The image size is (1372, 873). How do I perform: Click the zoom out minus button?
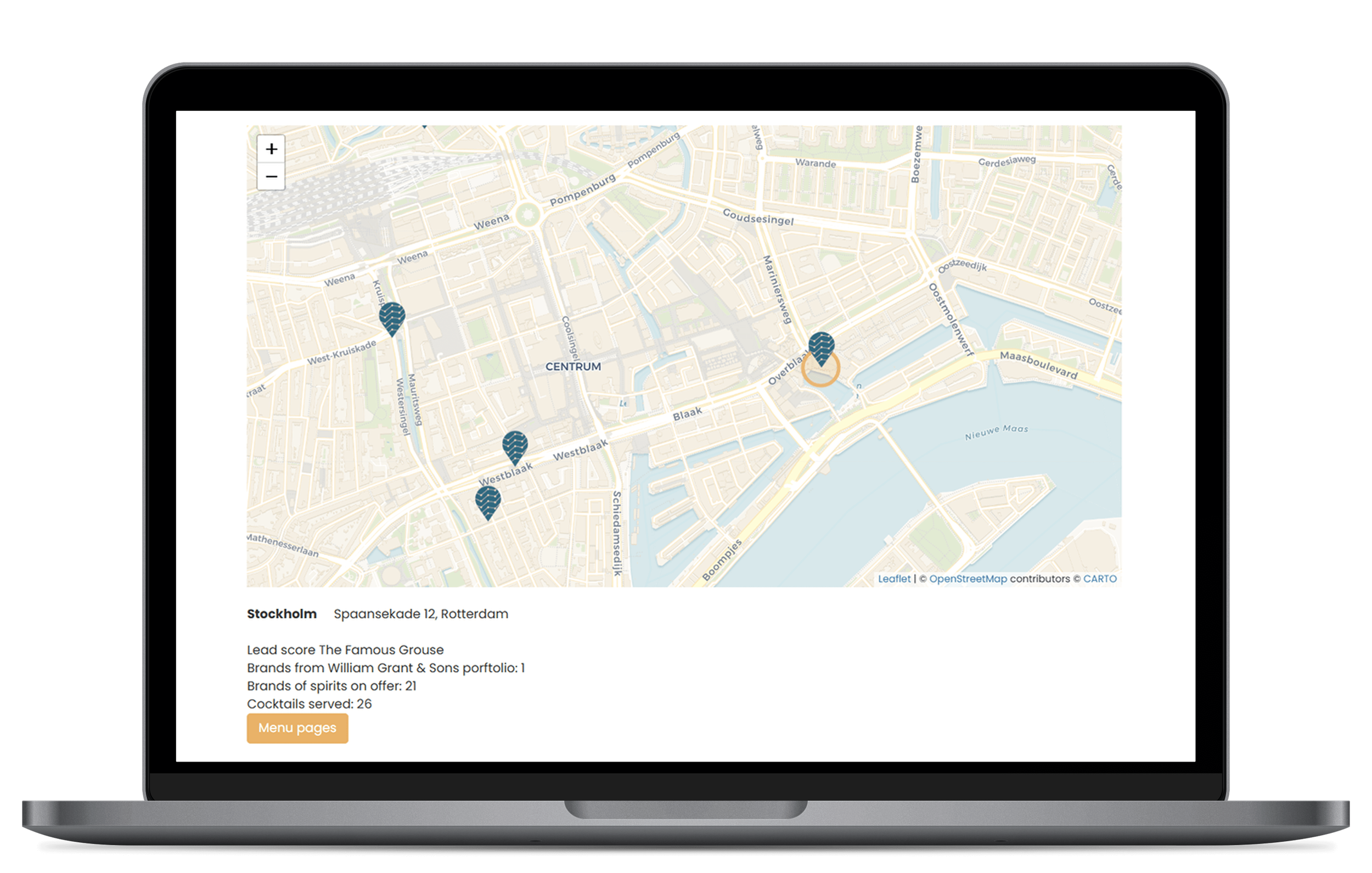pos(271,176)
